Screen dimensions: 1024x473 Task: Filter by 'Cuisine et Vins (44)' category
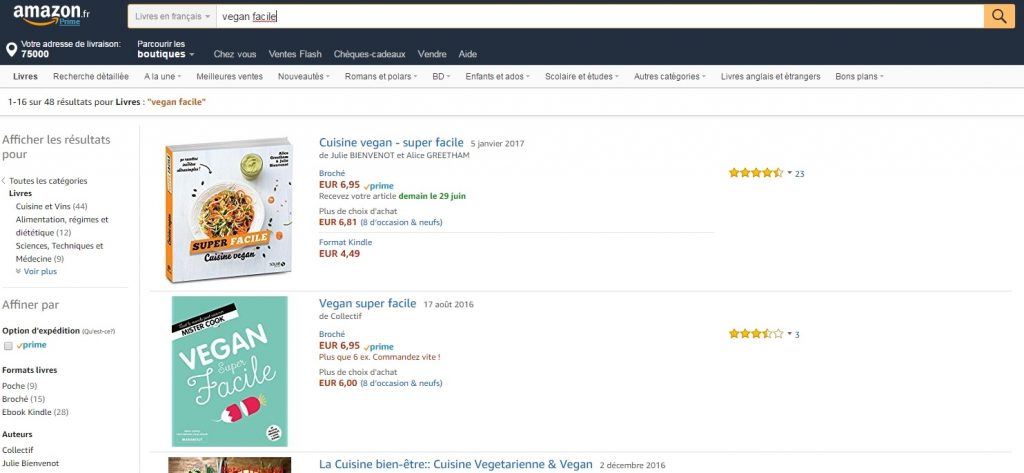pyautogui.click(x=52, y=206)
